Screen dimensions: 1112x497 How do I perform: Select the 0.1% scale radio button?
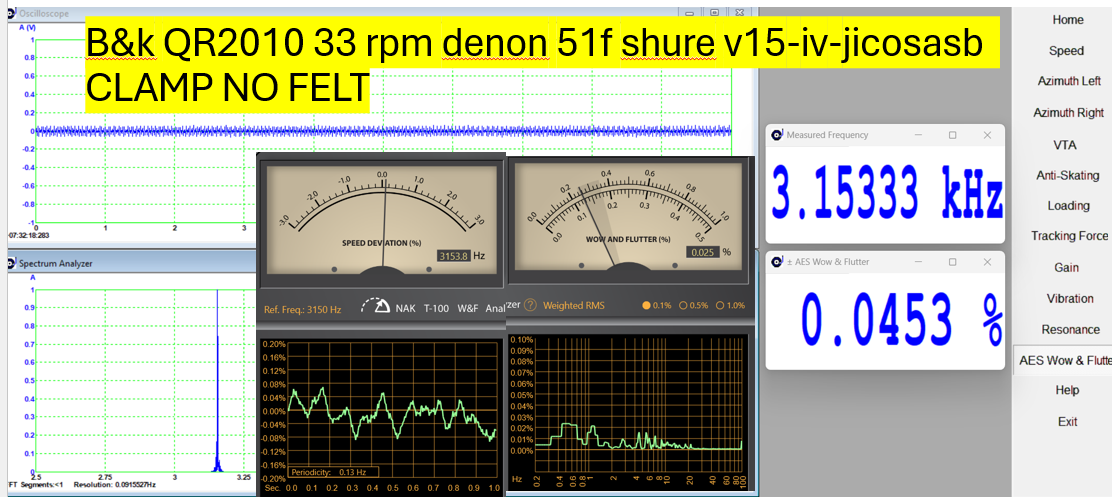tap(647, 305)
